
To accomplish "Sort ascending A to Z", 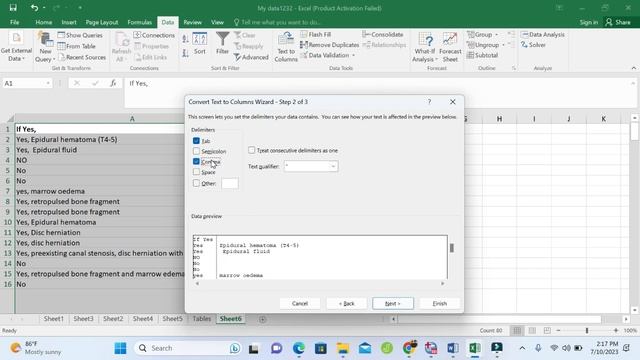I will click(x=185, y=39).
